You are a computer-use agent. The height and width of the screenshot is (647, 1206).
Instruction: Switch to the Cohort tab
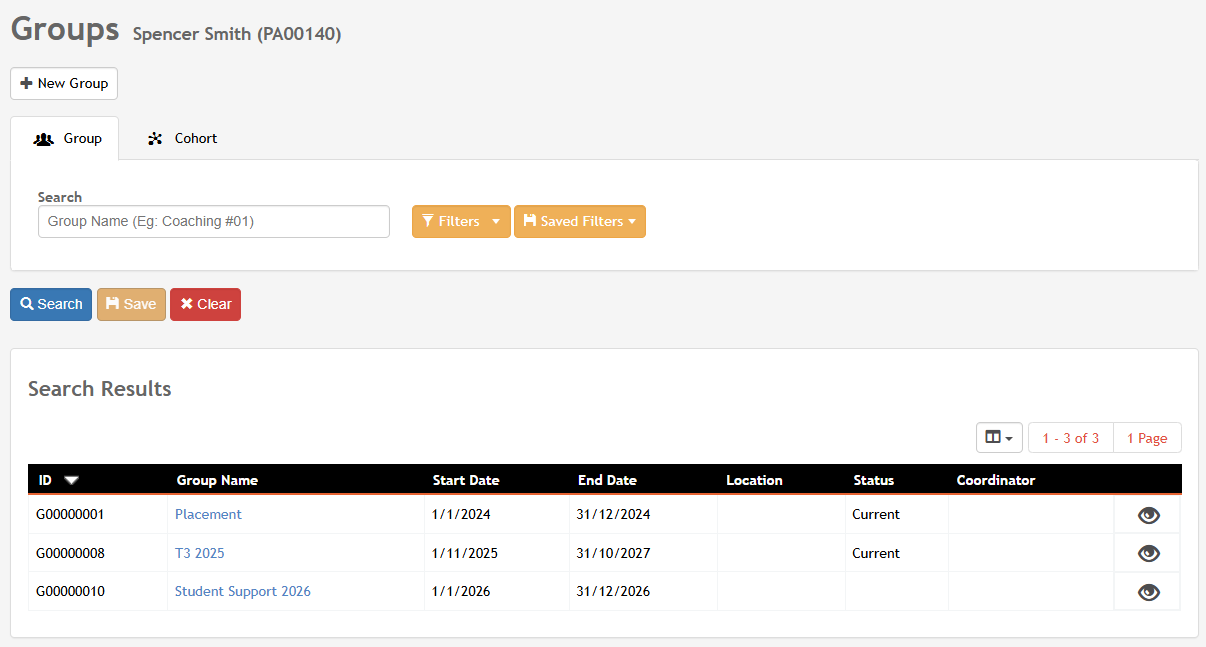(x=182, y=138)
